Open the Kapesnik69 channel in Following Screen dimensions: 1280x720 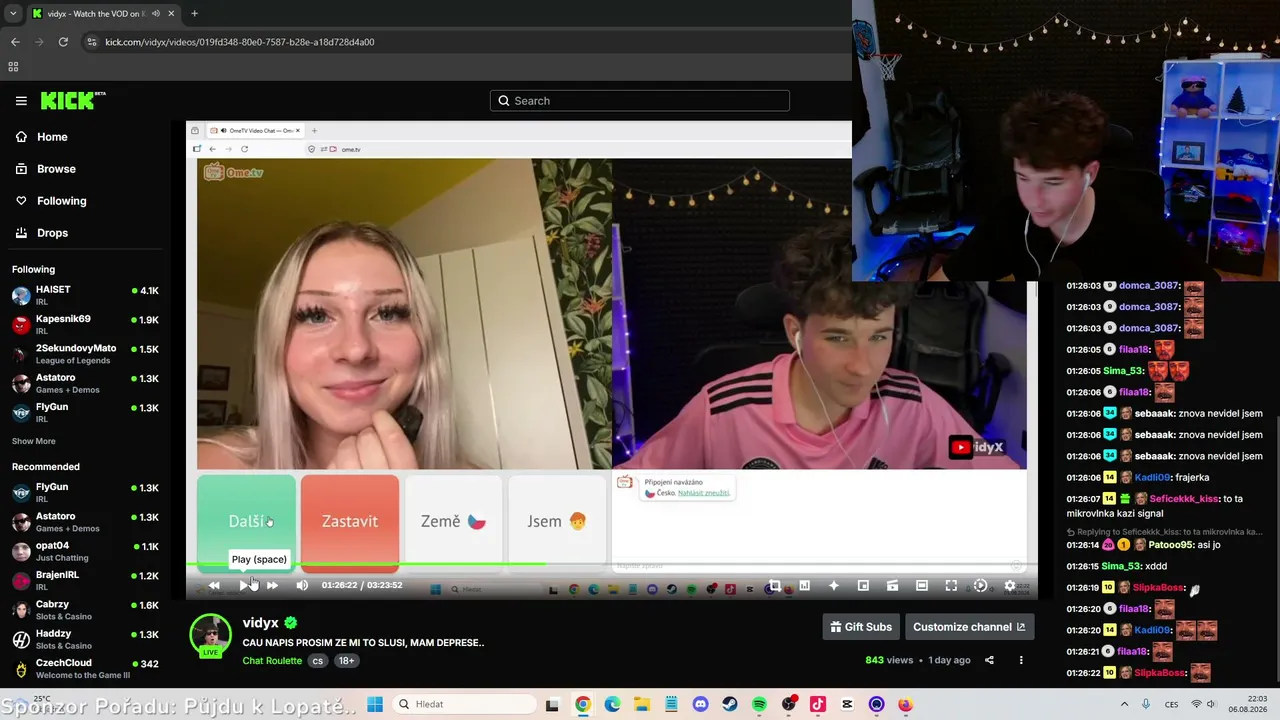click(x=86, y=325)
